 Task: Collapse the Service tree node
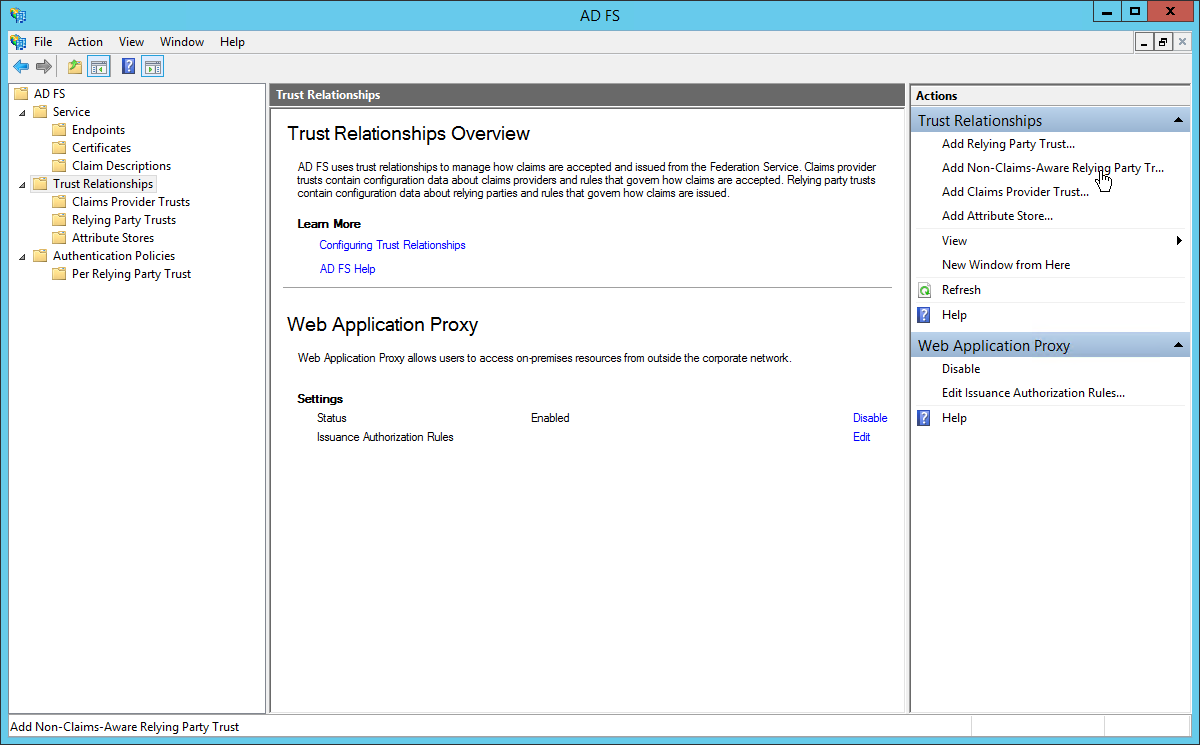click(22, 113)
